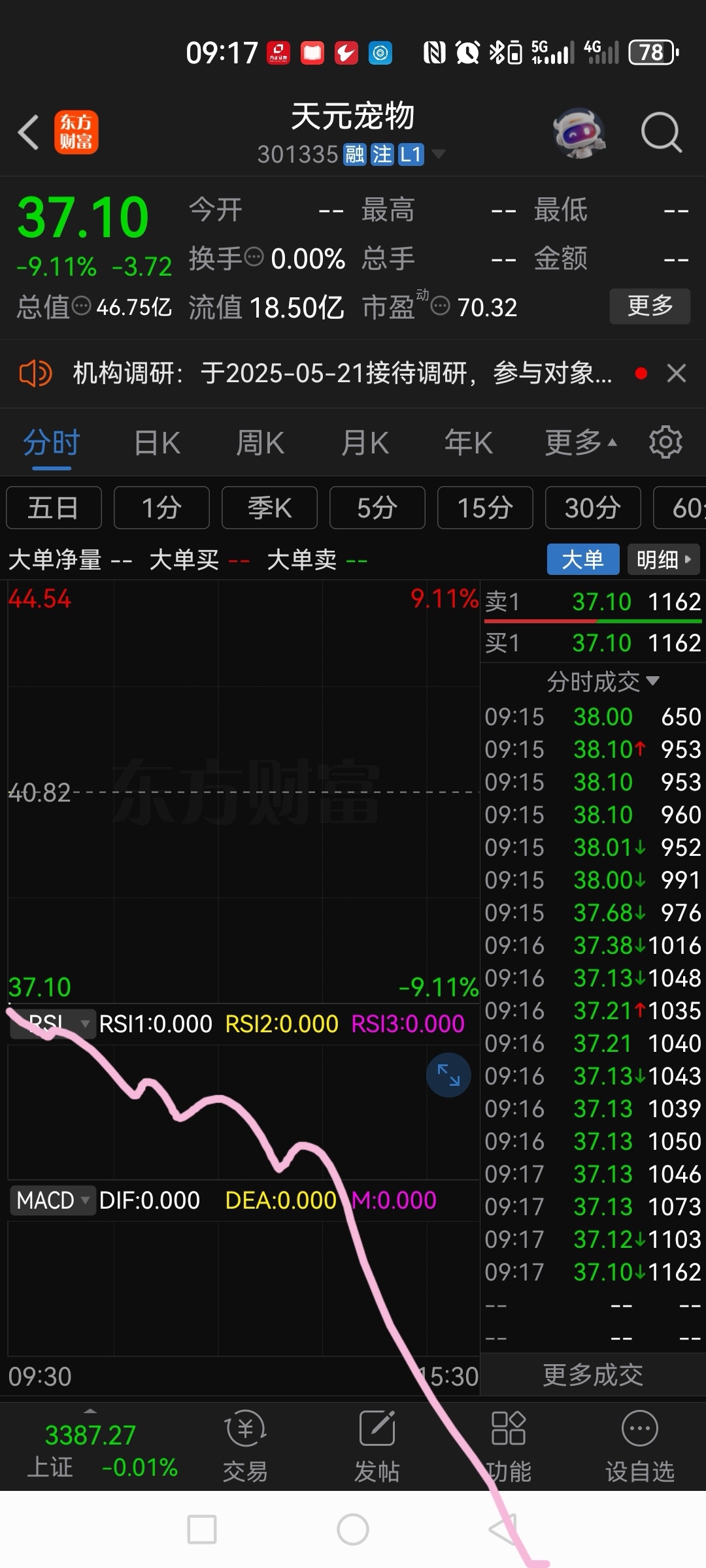
Task: Tap the 融 margin badge
Action: 354,155
